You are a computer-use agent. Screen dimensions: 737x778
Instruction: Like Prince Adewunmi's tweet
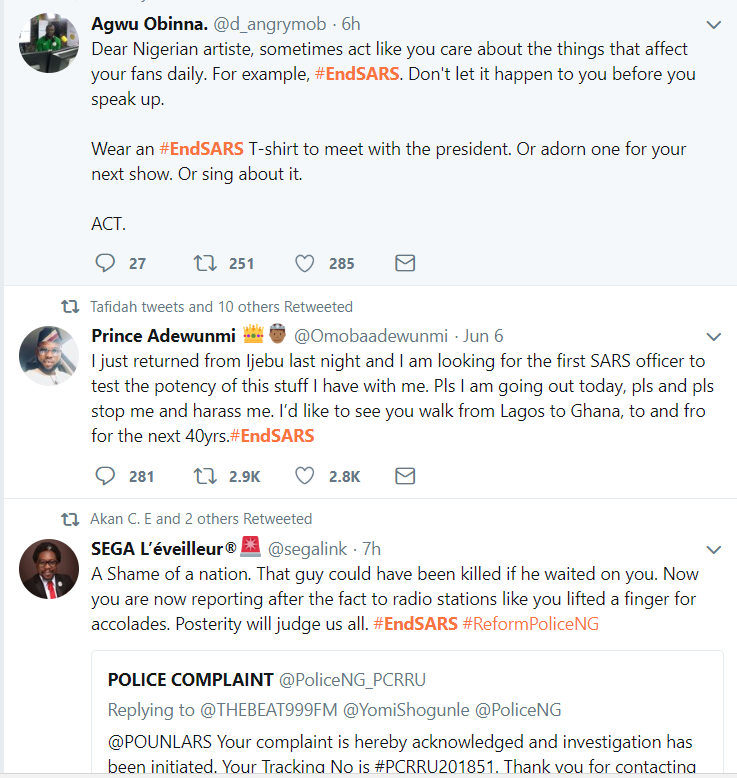(305, 475)
